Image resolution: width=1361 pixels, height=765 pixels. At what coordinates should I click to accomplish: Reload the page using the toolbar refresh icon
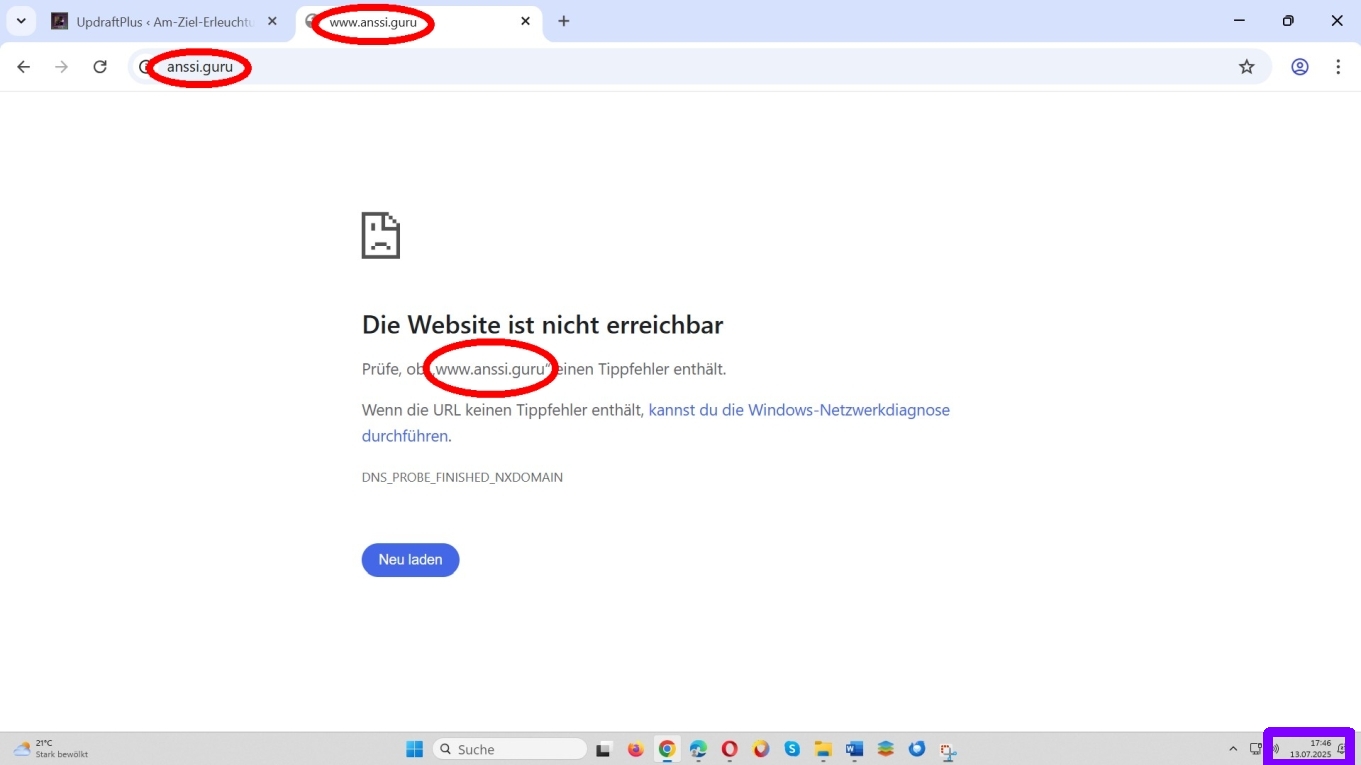tap(100, 67)
